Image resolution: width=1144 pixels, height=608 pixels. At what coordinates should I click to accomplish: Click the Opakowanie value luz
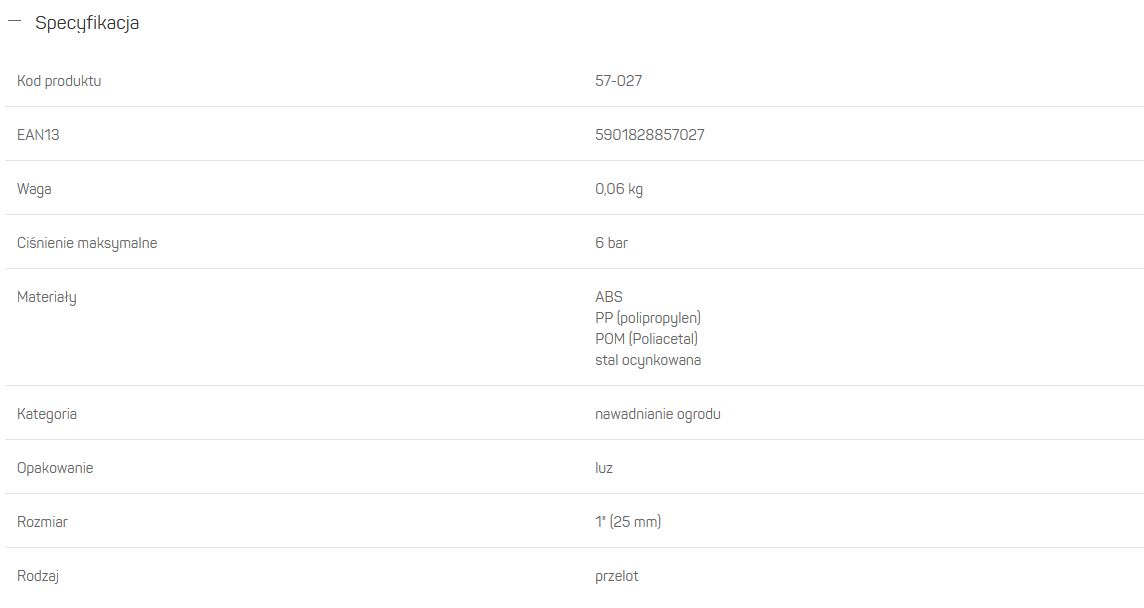[603, 468]
